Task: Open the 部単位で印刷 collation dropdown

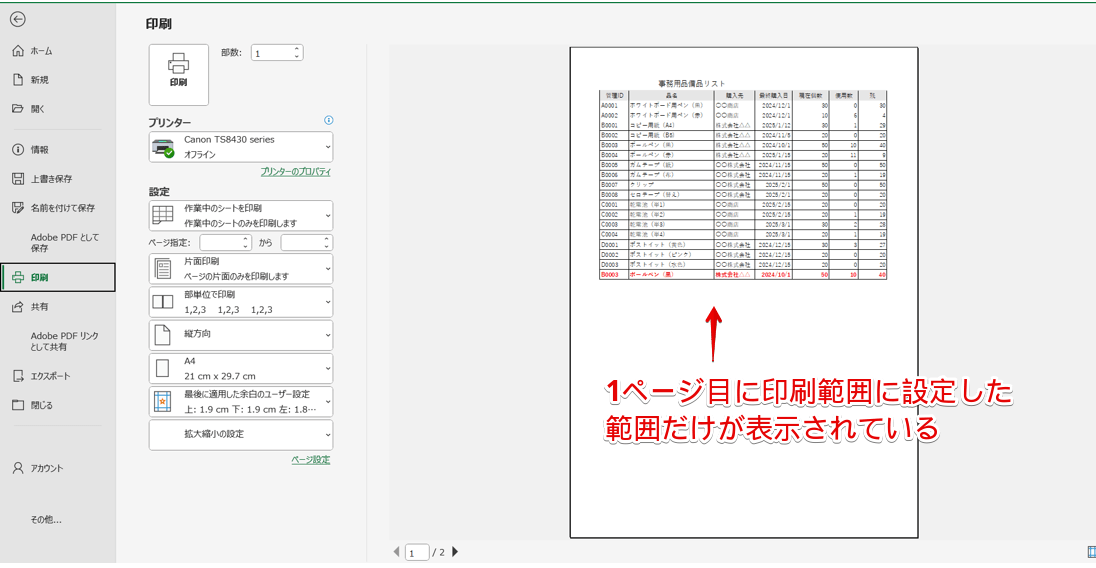Action: click(x=240, y=302)
